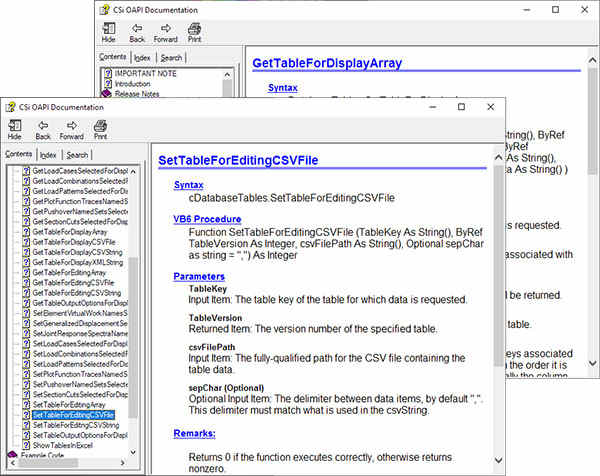Click help icon beside GetTableForDisplayXMLString
600x476 pixels.
point(26,262)
